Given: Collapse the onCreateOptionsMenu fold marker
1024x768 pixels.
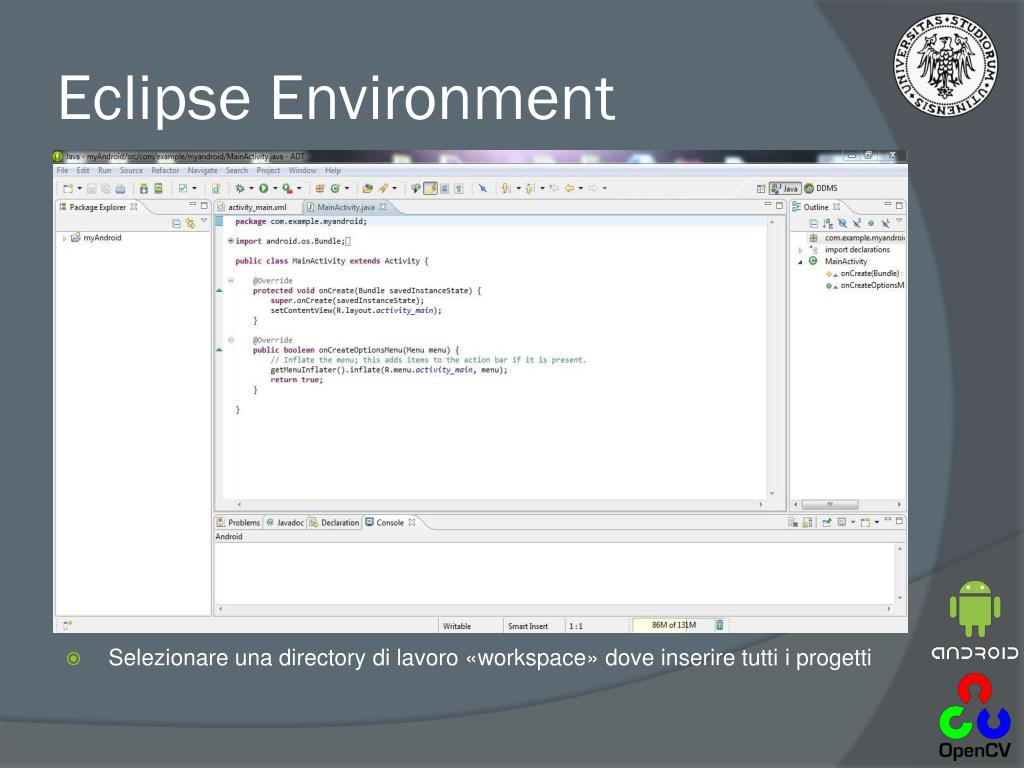Looking at the screenshot, I should 231,340.
